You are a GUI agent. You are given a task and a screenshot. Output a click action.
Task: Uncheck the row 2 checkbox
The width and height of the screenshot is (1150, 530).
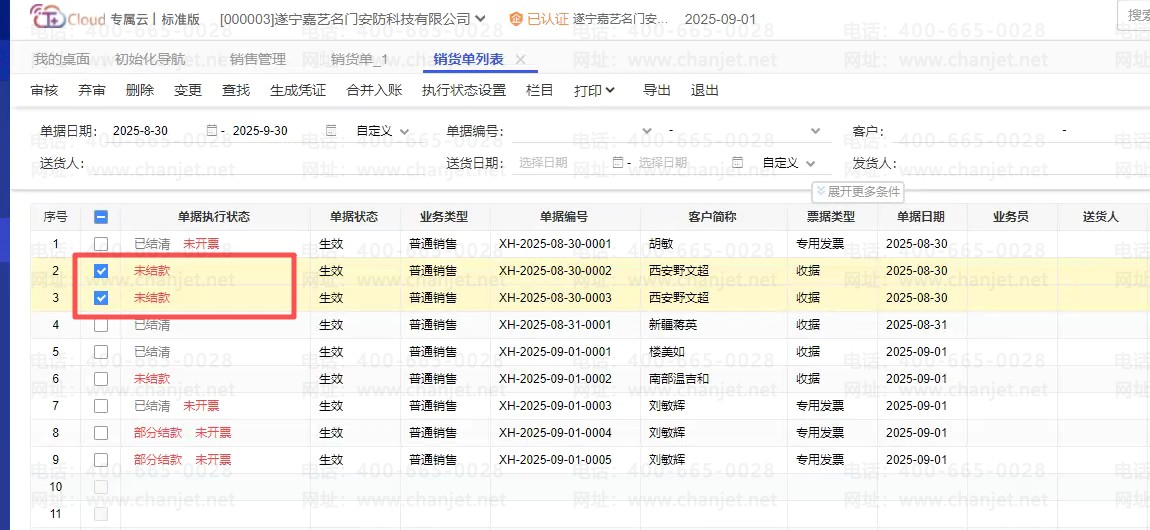(x=101, y=270)
